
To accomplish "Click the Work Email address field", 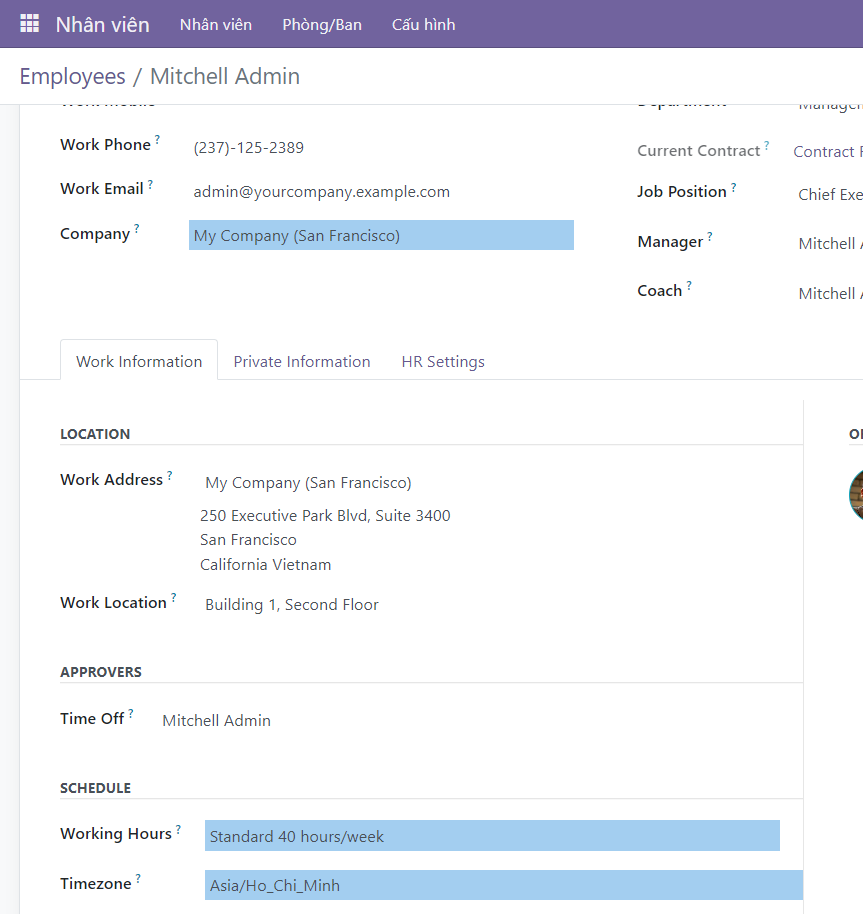I will click(322, 192).
